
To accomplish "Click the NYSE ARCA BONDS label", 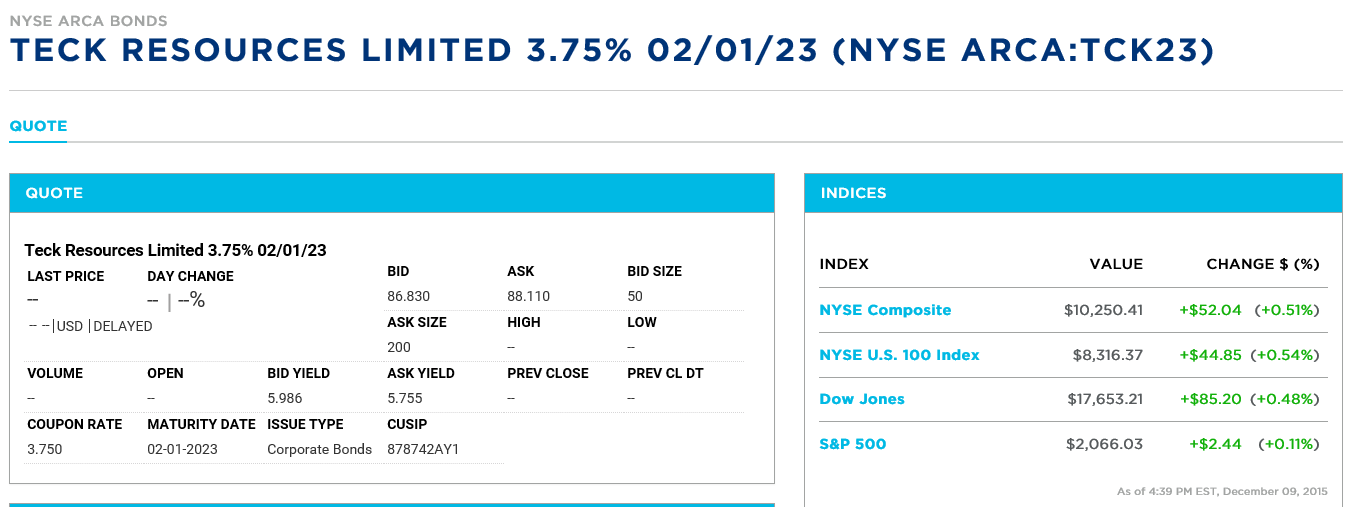I will (88, 20).
